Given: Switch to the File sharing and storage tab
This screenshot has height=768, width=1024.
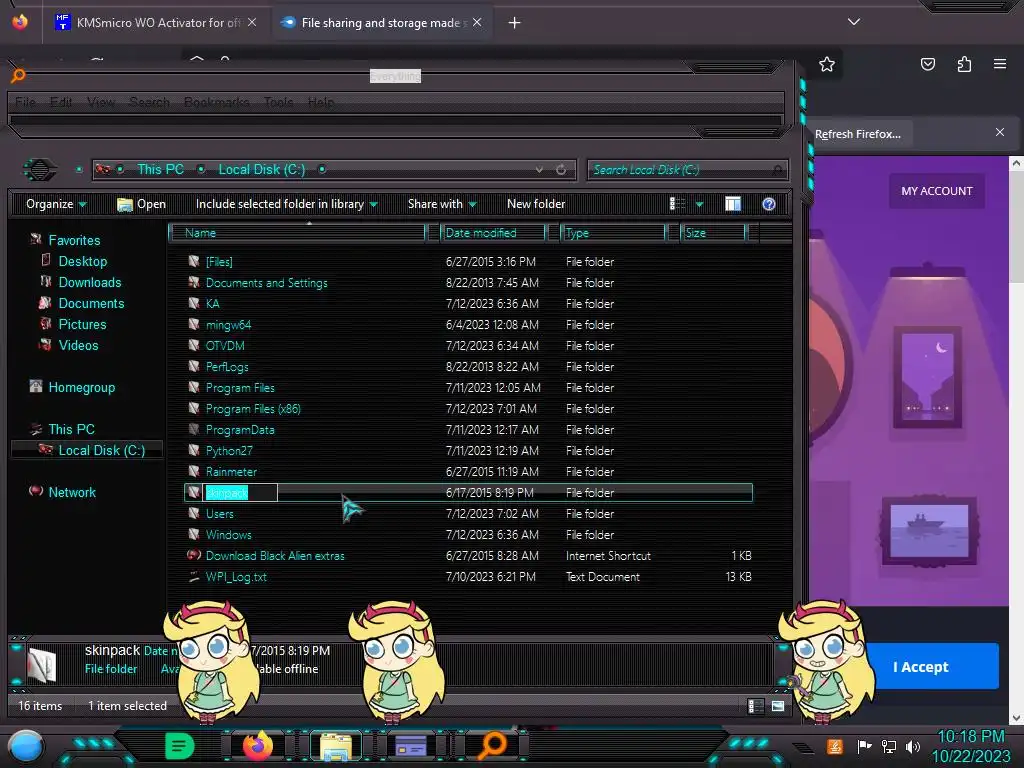Looking at the screenshot, I should click(382, 23).
